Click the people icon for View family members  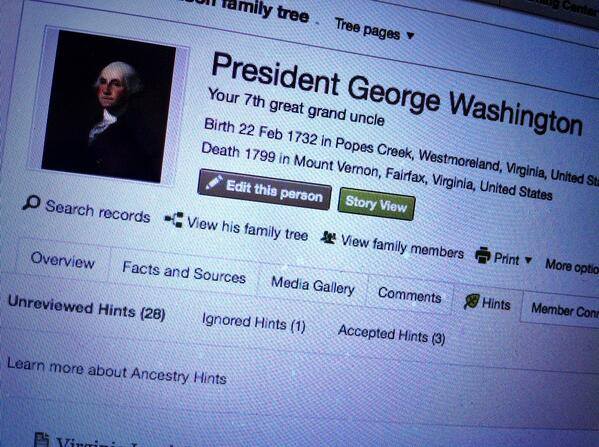click(x=328, y=238)
